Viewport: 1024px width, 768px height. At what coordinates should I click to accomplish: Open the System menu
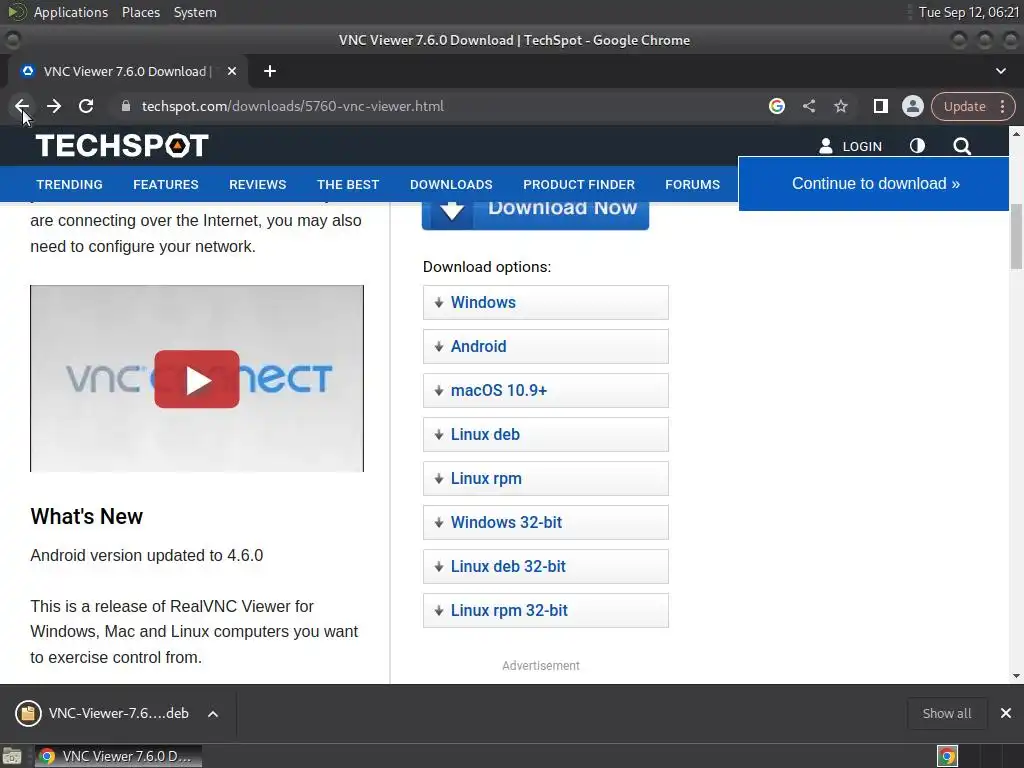coord(195,12)
